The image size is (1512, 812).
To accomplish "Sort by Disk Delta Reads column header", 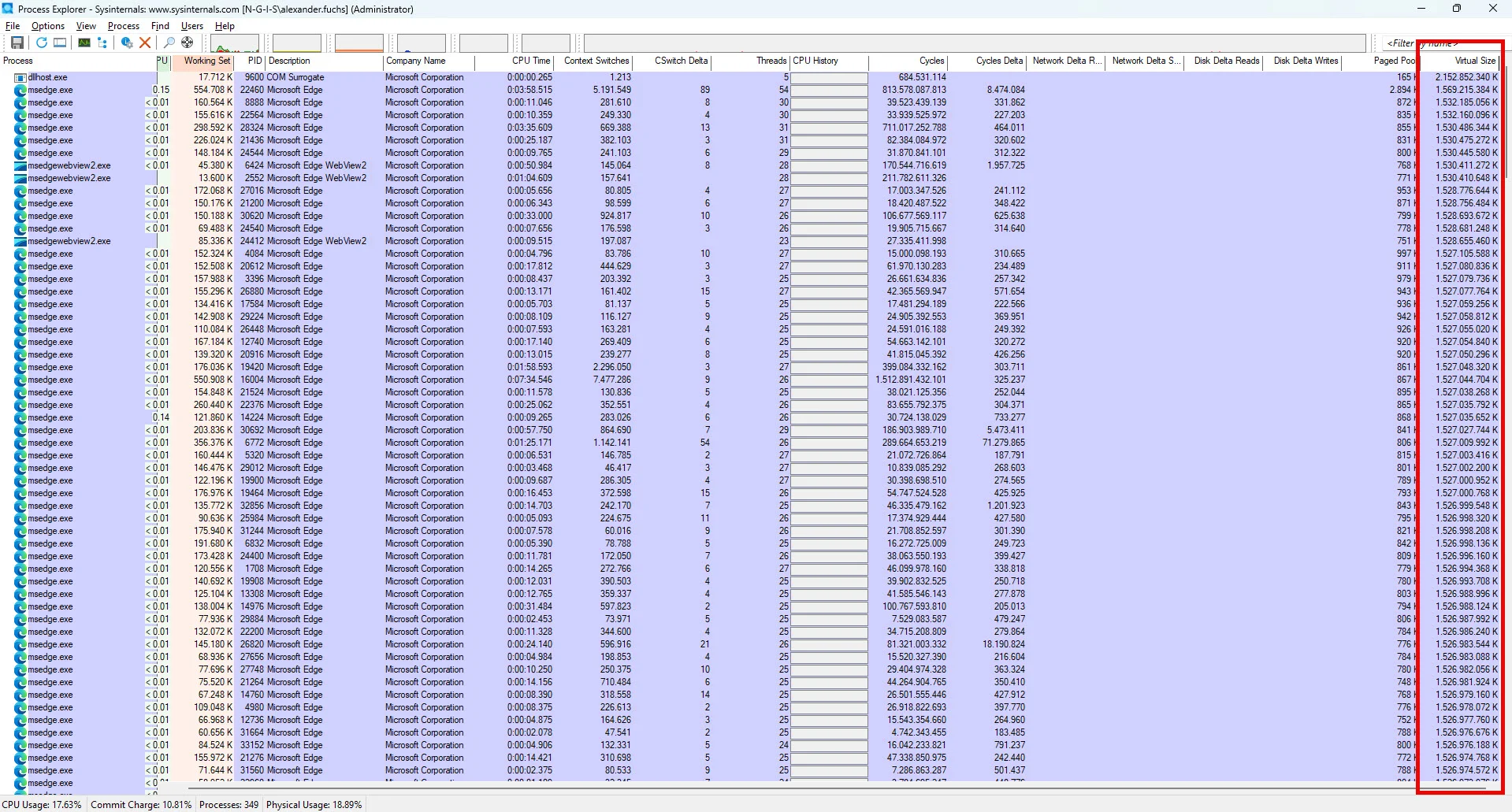I will (x=1224, y=61).
